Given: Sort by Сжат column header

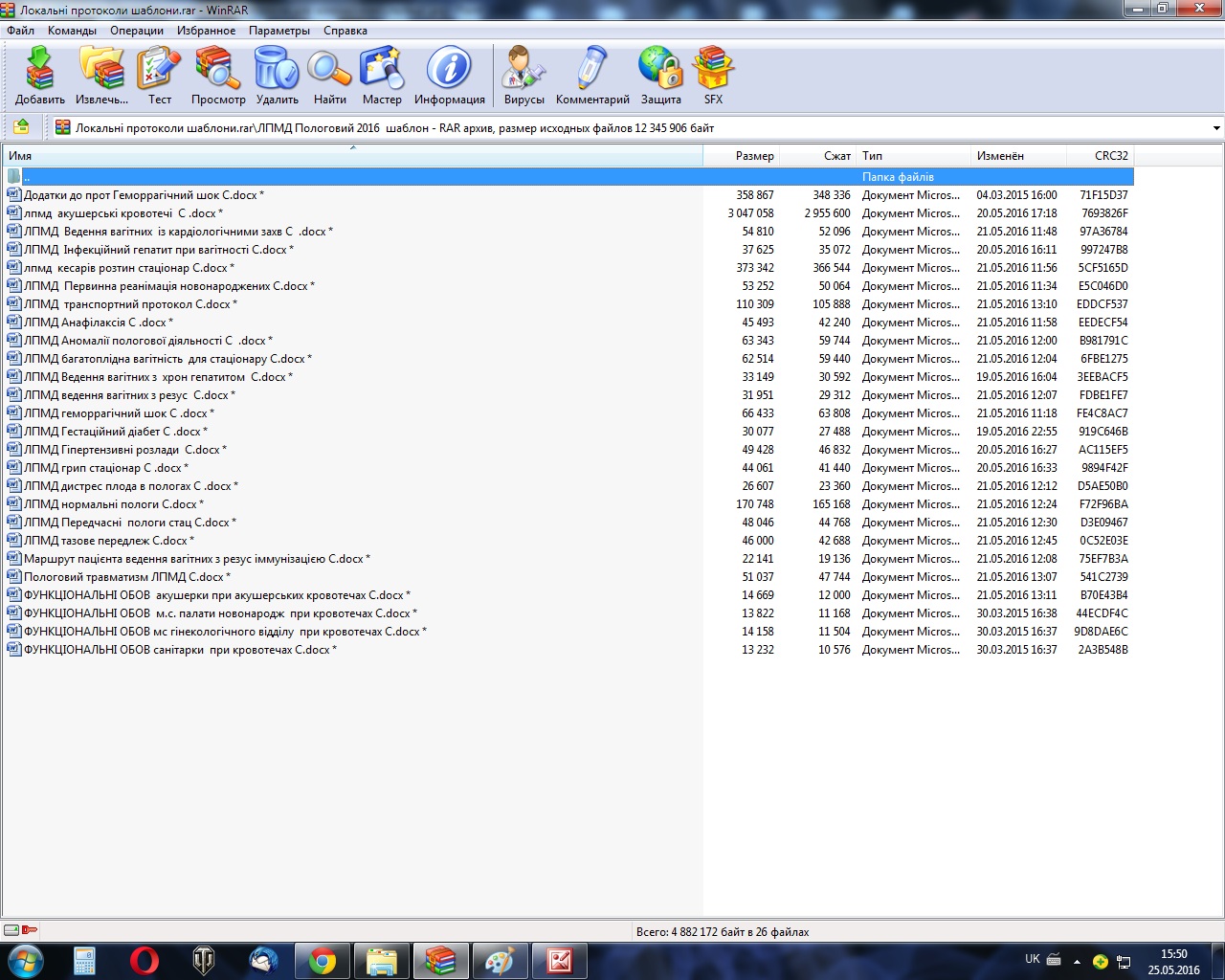Looking at the screenshot, I should pos(818,155).
